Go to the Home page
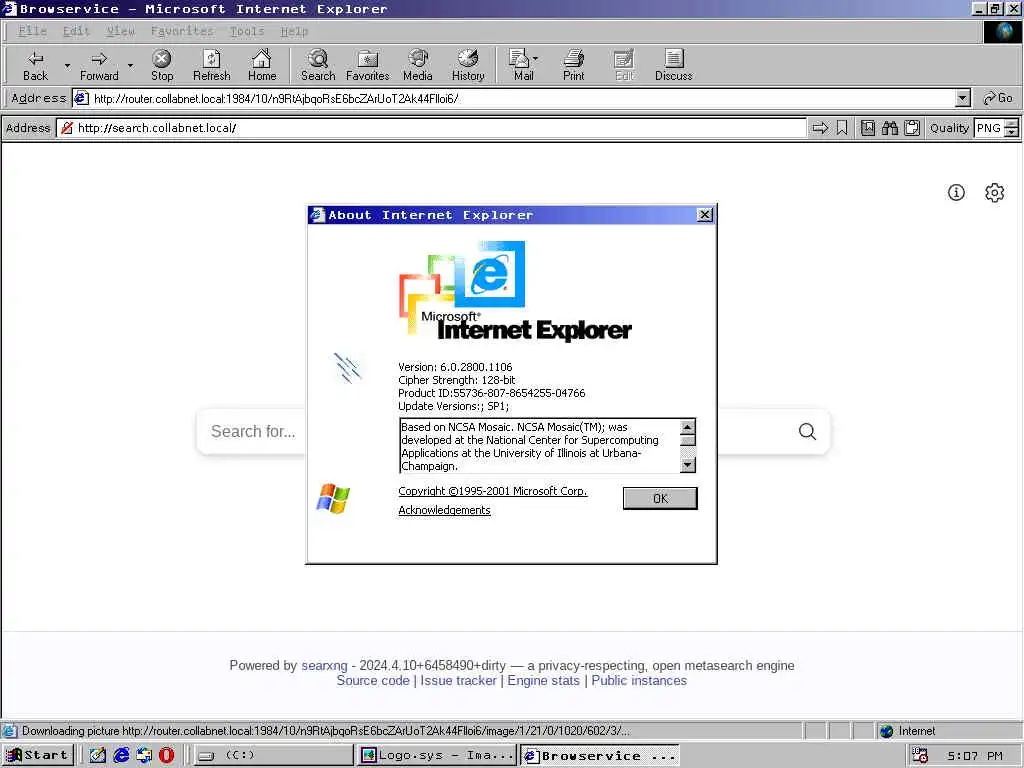1024x768 pixels. tap(262, 65)
